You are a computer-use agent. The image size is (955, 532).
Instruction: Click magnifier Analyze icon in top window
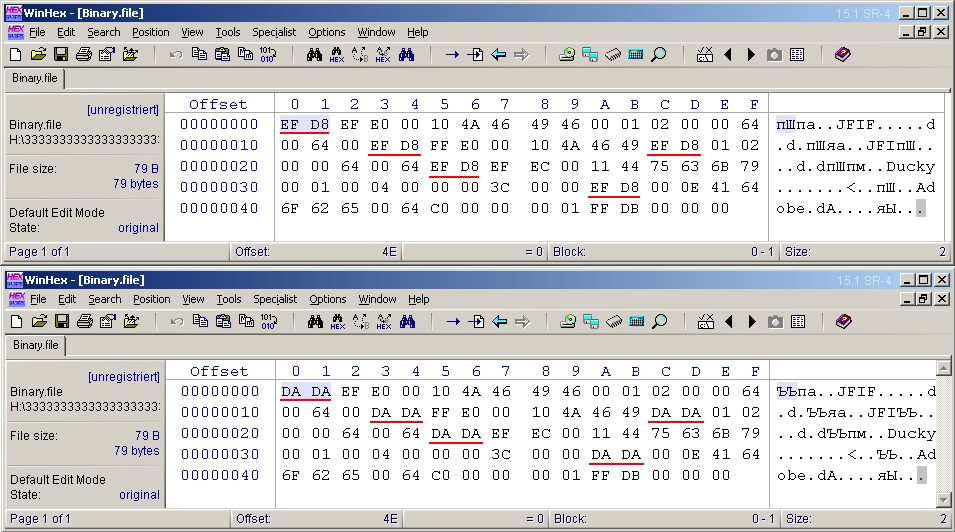[658, 55]
